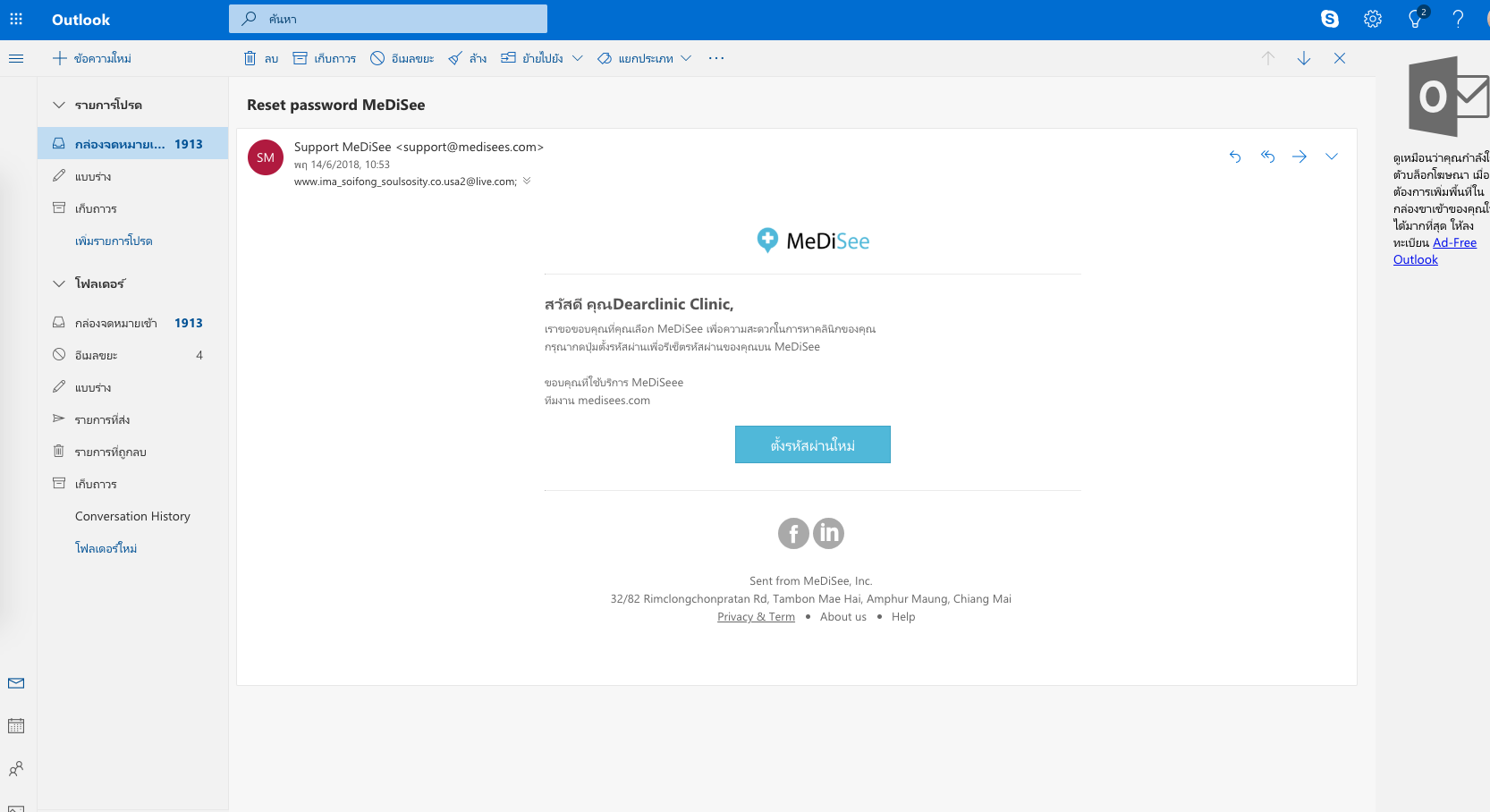
Task: Open the settings gear icon
Action: click(1373, 19)
